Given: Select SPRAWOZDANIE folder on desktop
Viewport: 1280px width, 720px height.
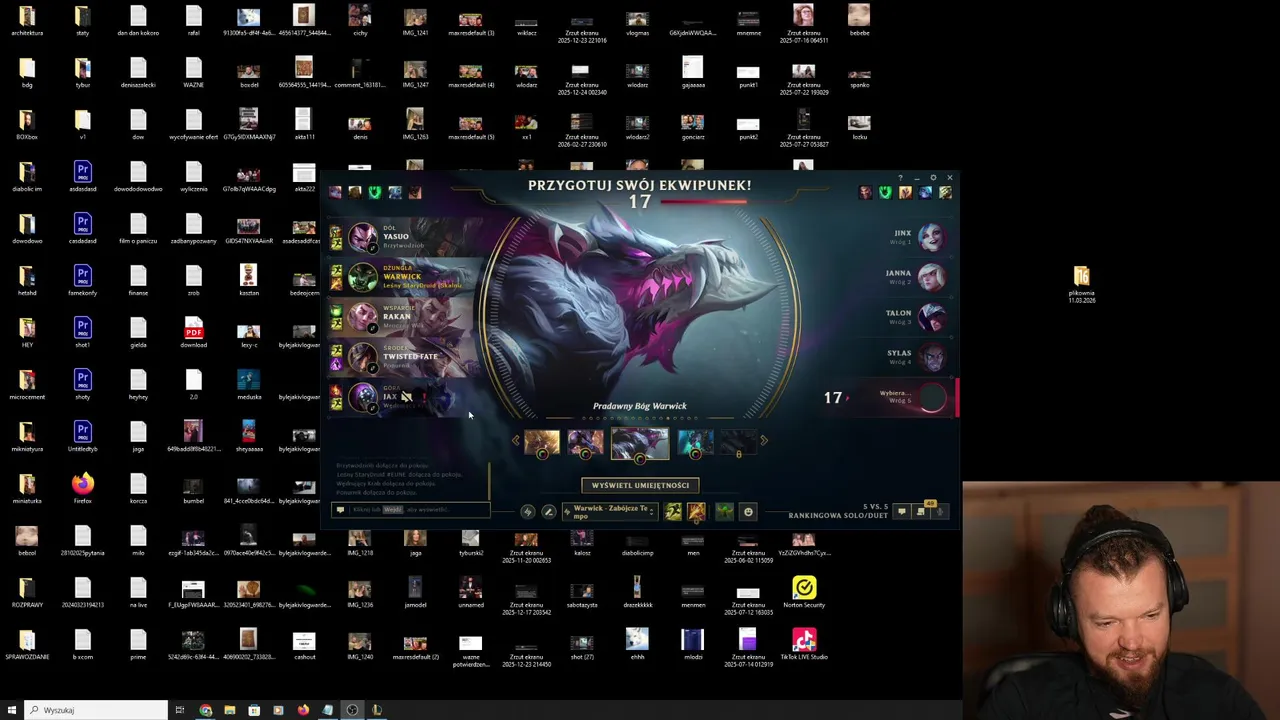Looking at the screenshot, I should pos(27,645).
